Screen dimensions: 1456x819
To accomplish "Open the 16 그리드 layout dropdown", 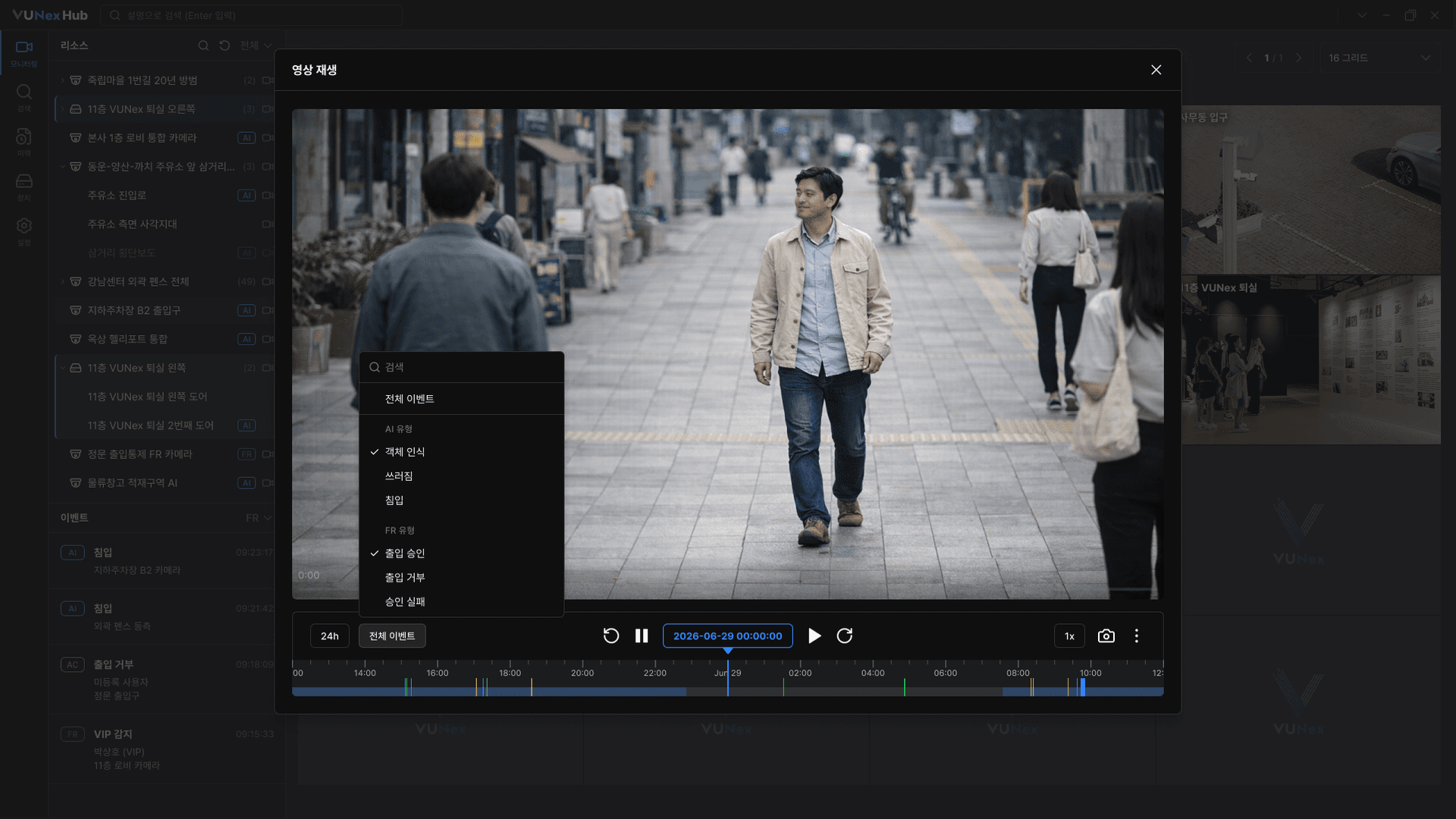I will click(1379, 58).
